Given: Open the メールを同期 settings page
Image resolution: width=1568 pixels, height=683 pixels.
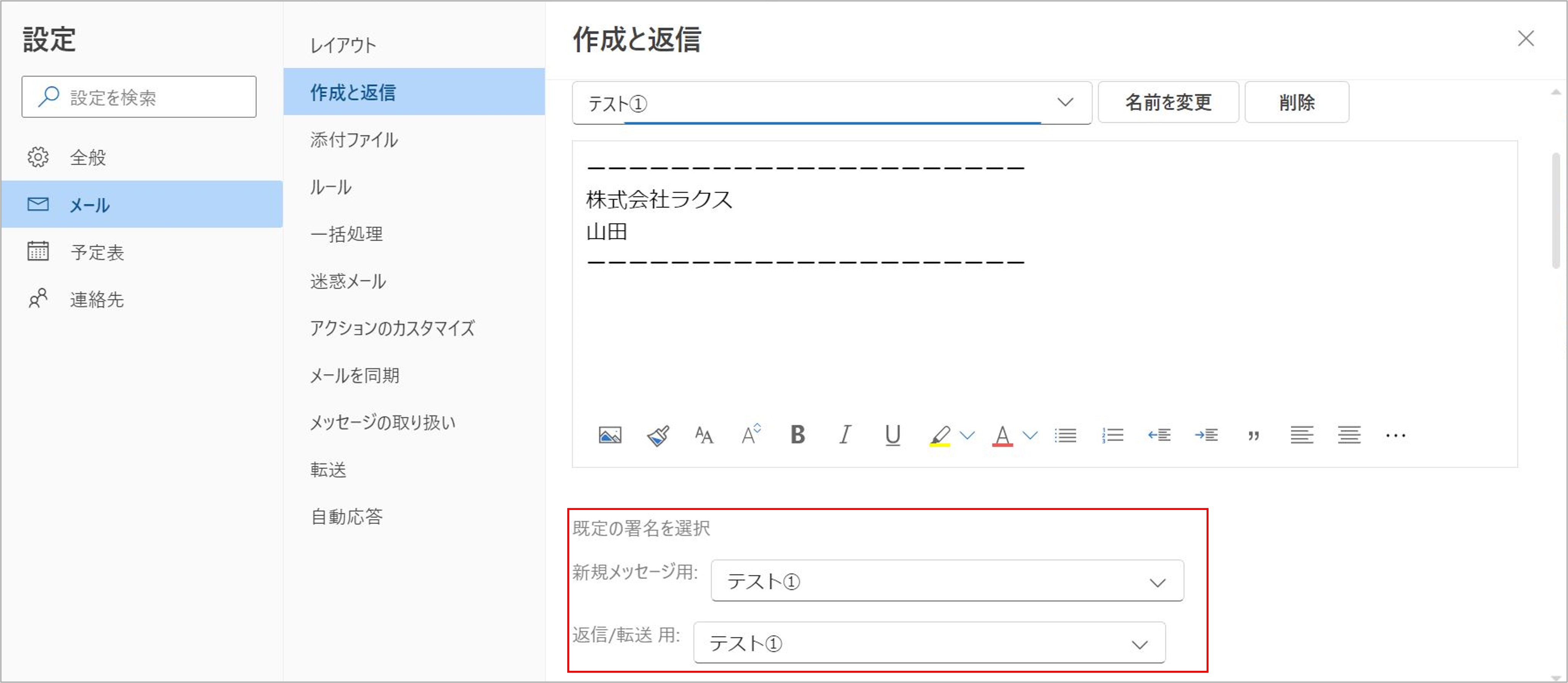Looking at the screenshot, I should point(414,375).
